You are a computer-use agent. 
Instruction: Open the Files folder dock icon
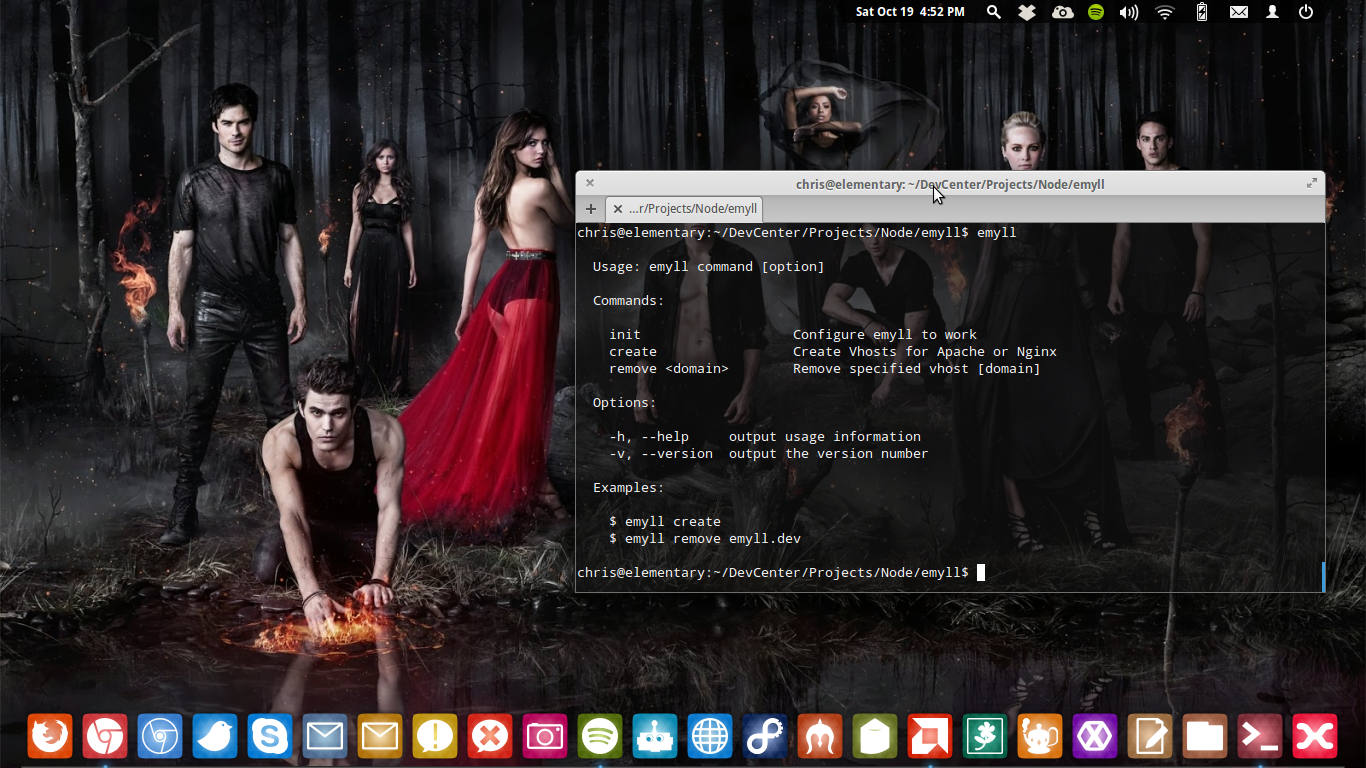(x=1205, y=737)
